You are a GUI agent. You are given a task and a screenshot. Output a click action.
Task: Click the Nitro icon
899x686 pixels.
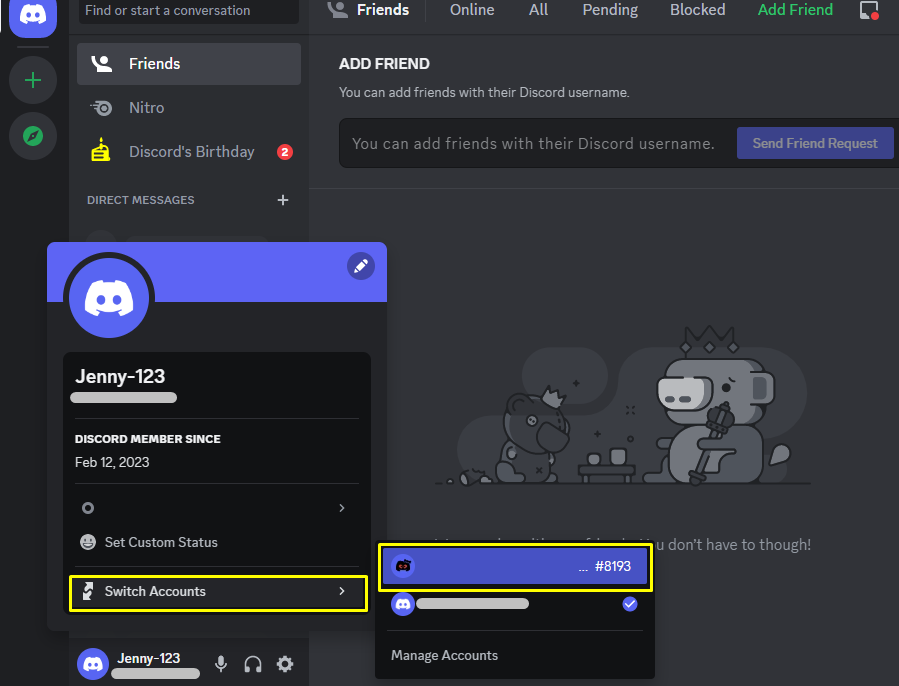[x=101, y=108]
